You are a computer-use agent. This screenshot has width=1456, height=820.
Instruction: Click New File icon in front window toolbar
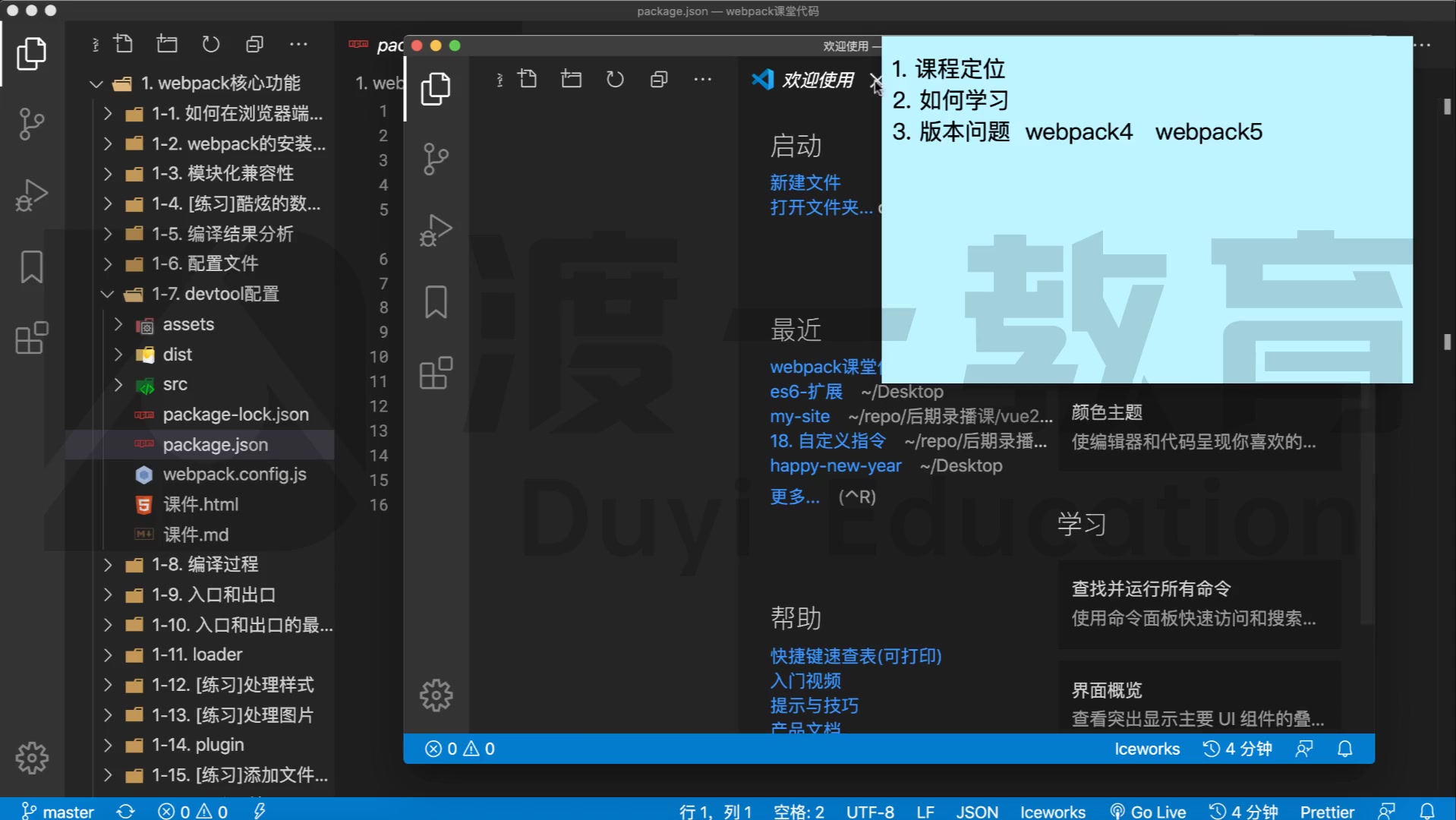tap(528, 79)
